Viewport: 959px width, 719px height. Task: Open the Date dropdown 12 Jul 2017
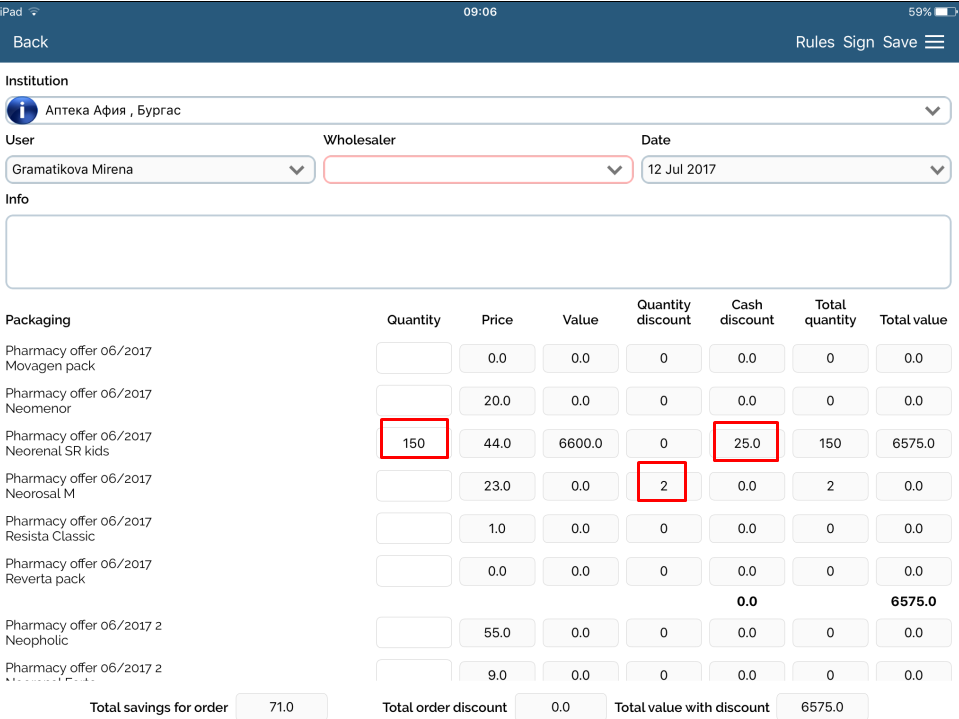[795, 170]
